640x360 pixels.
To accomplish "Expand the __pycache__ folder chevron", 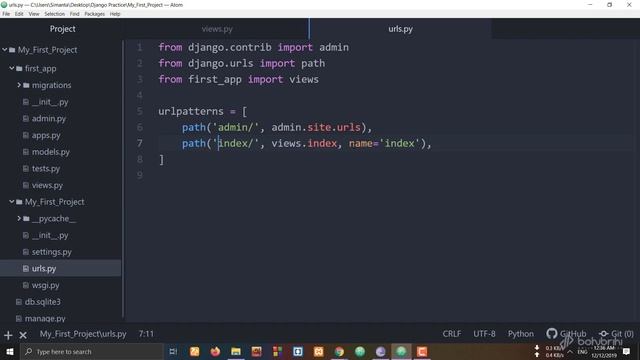I will pos(19,218).
